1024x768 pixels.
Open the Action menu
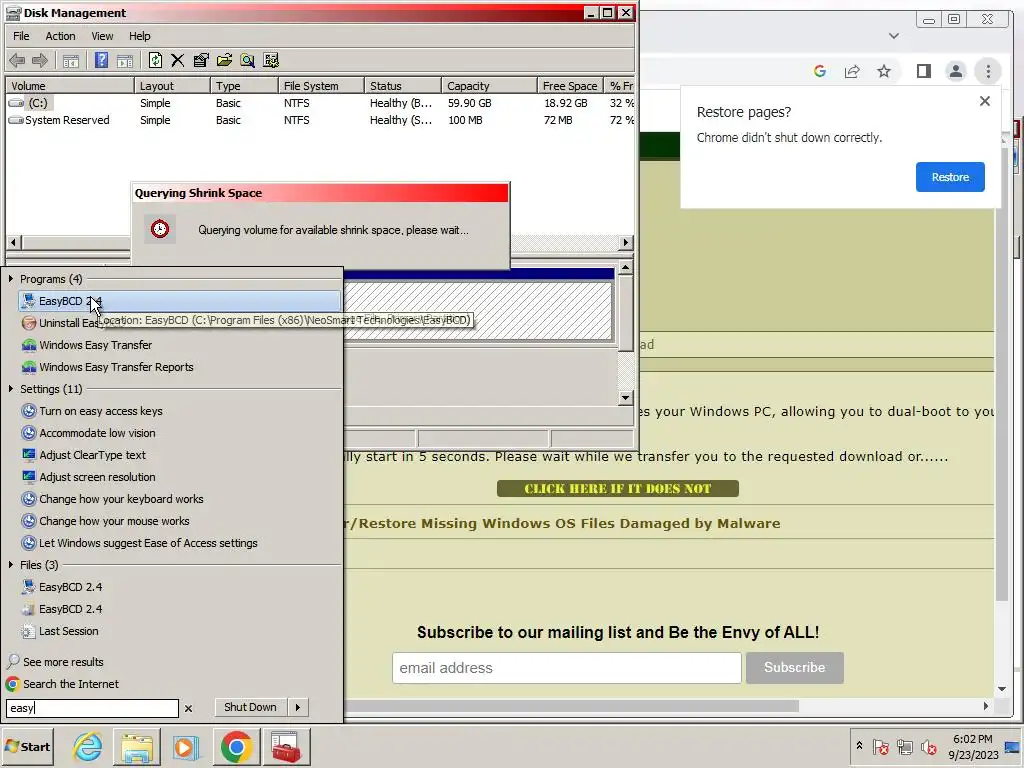[60, 36]
